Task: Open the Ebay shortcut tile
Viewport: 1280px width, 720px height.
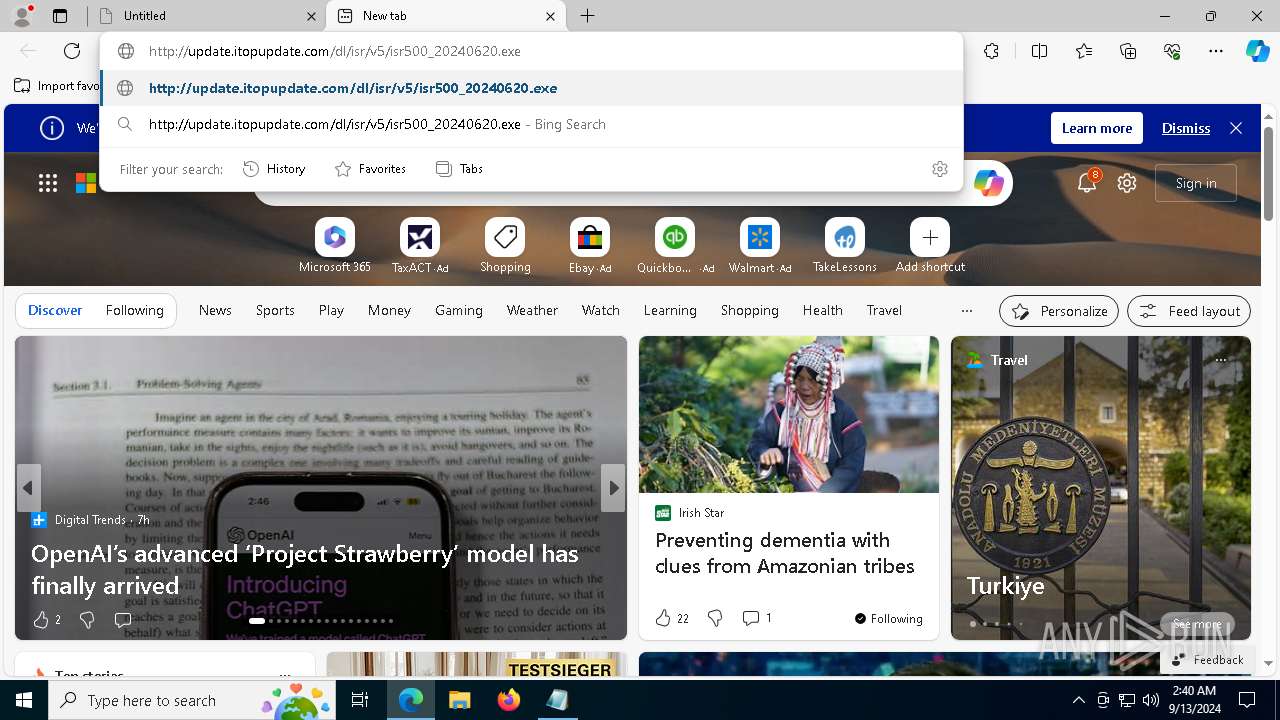Action: 590,246
